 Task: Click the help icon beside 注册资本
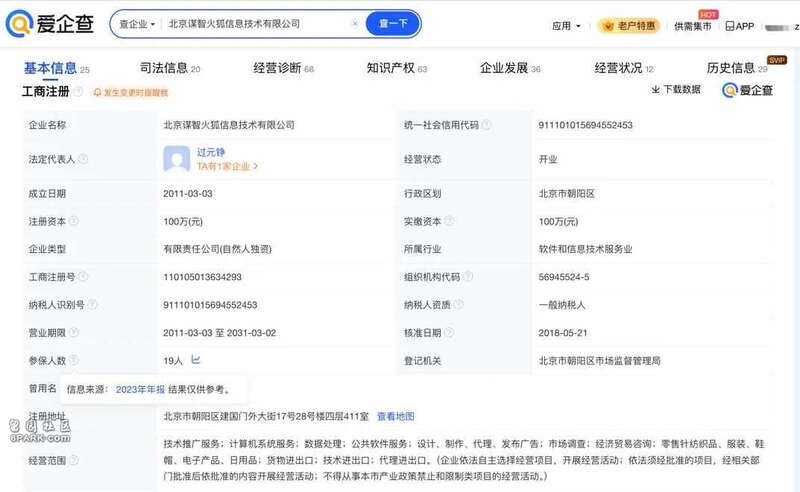(x=74, y=221)
